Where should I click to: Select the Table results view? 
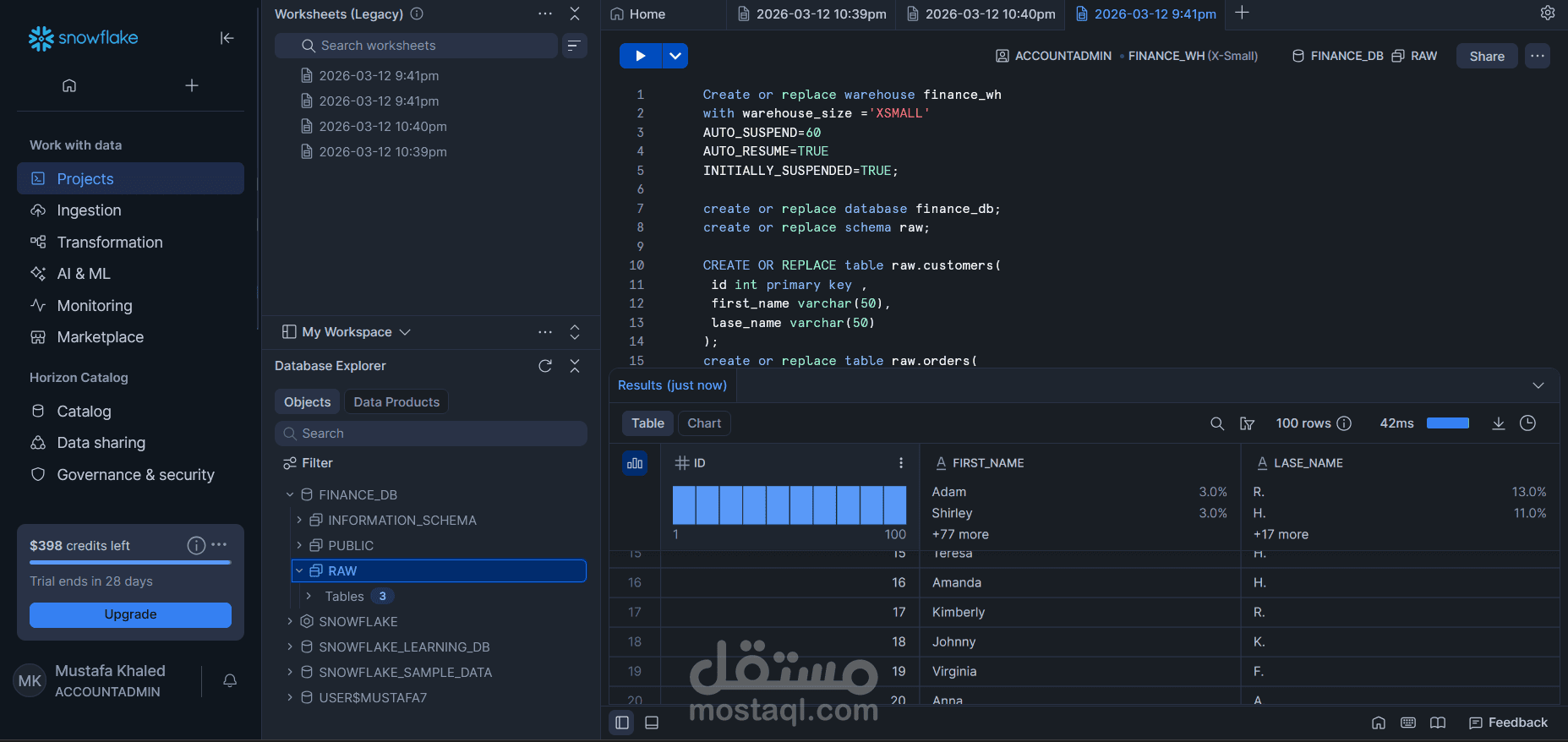point(647,423)
